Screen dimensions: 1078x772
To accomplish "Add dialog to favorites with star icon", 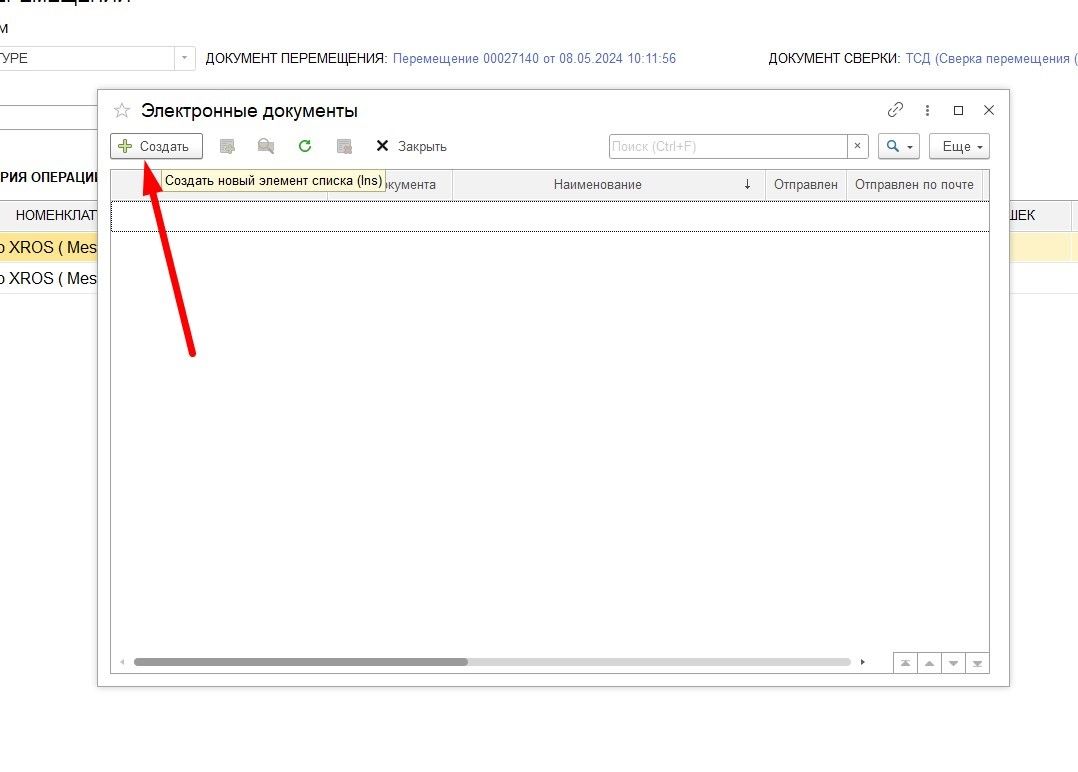I will [x=122, y=111].
